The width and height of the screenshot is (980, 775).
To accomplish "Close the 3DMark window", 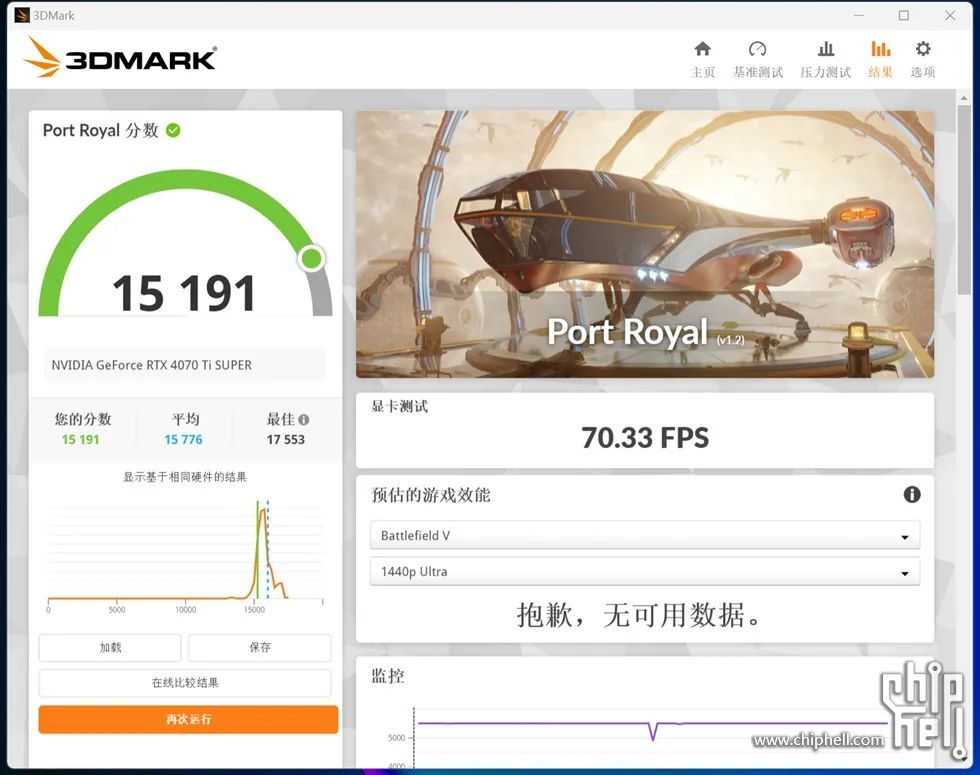I will click(950, 15).
